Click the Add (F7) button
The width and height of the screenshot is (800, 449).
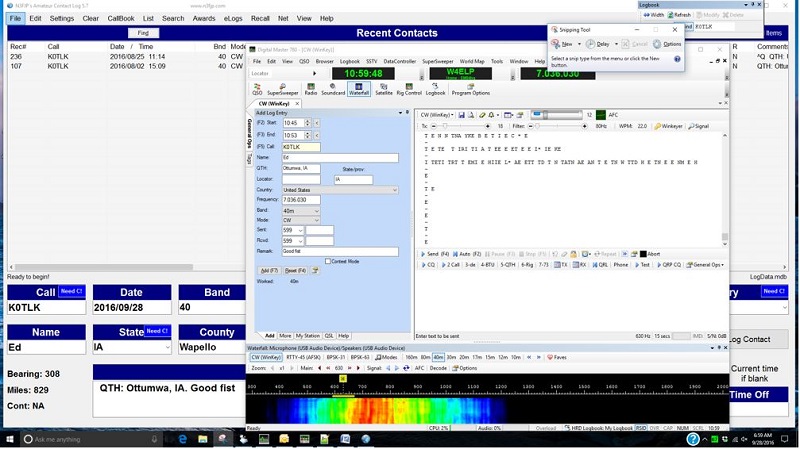(x=269, y=271)
